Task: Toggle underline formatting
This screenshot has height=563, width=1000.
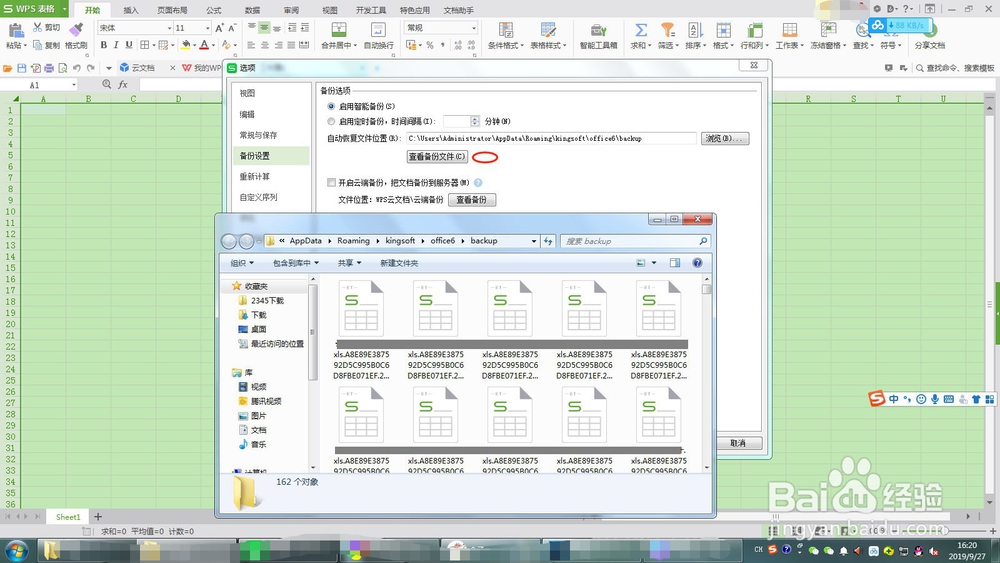Action: (129, 45)
